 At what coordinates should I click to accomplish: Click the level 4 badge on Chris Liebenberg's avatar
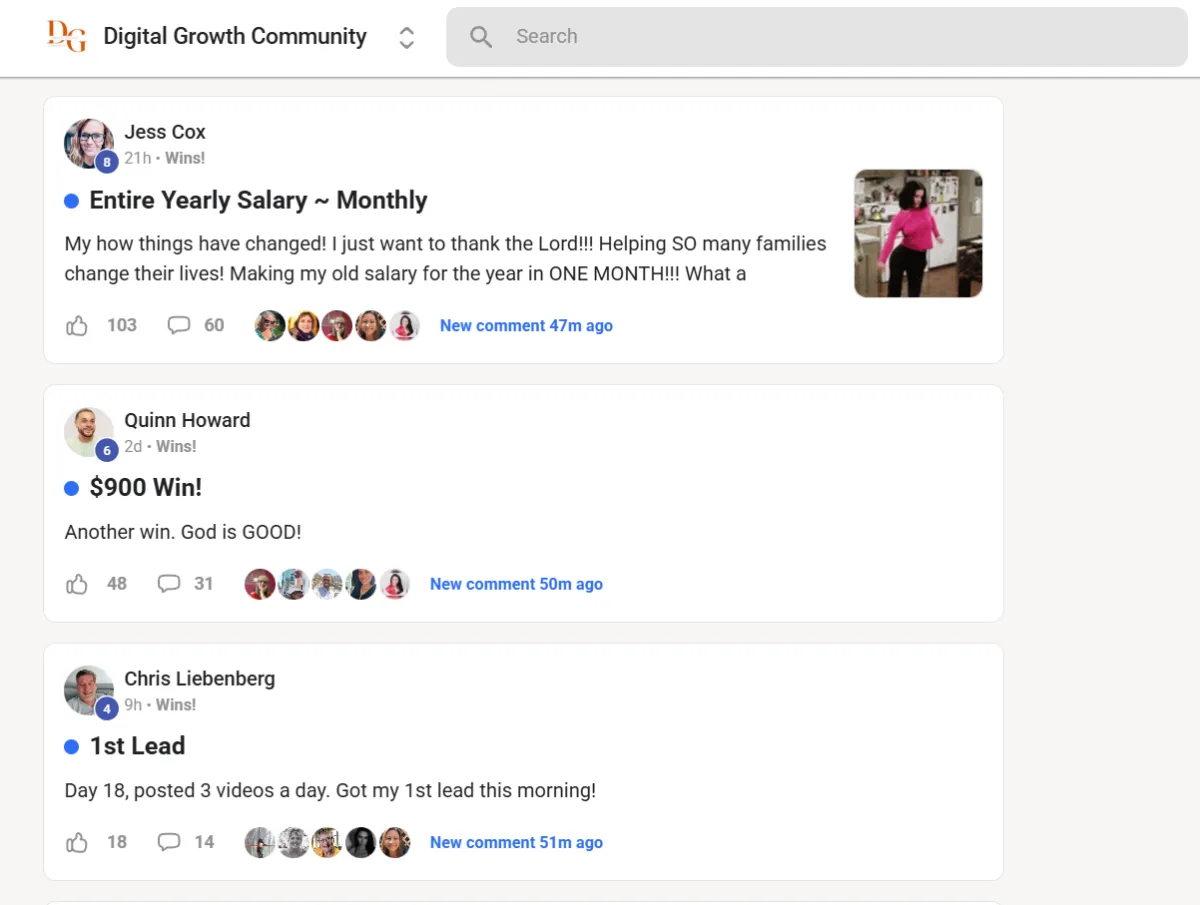pyautogui.click(x=107, y=709)
